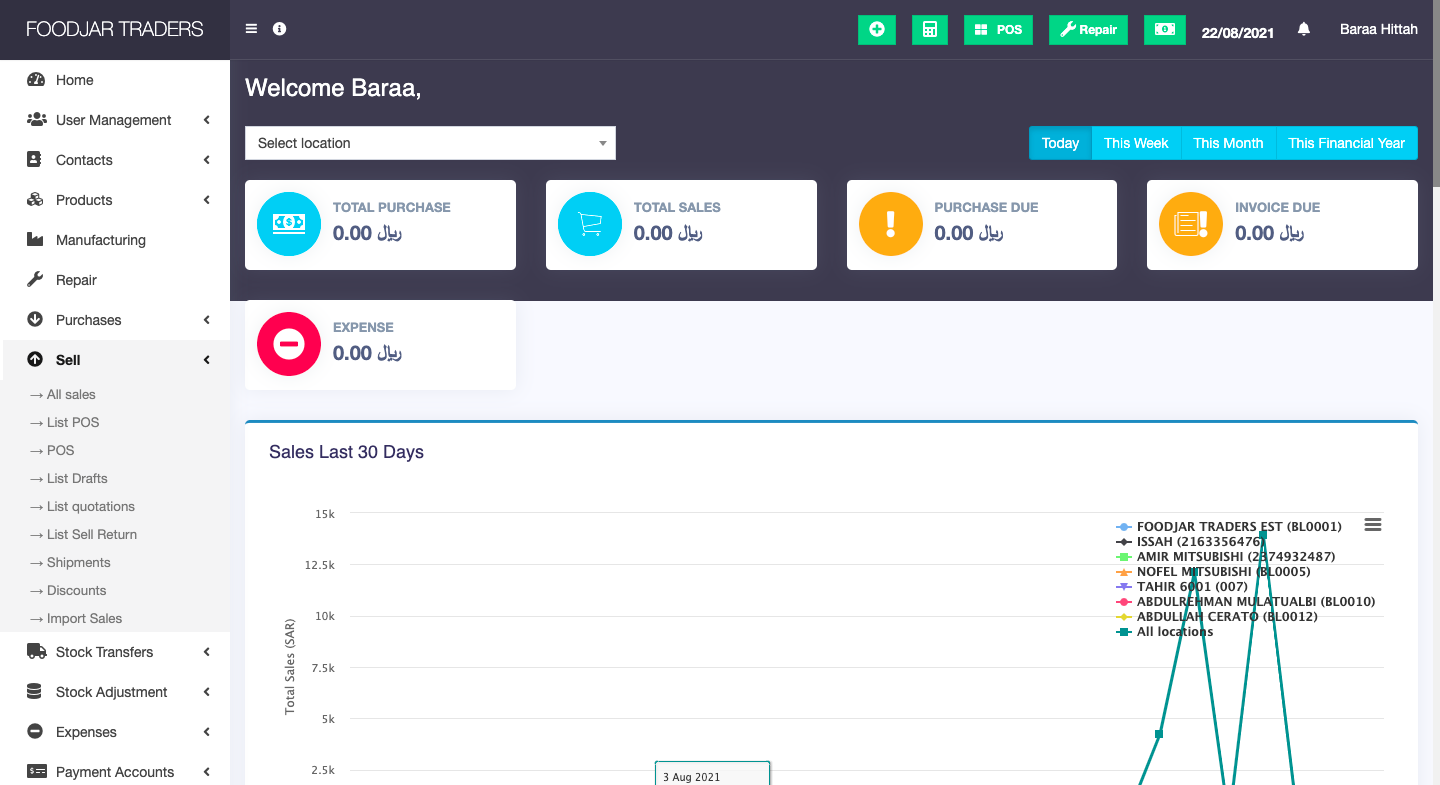Select the Today filter tab
The image size is (1440, 785).
coord(1060,143)
